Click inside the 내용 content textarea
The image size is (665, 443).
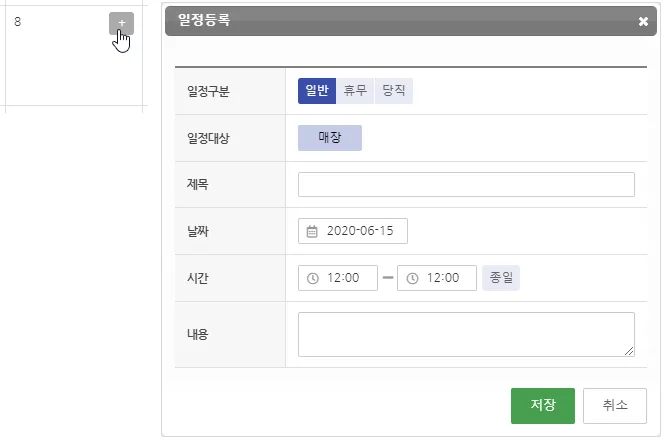466,333
